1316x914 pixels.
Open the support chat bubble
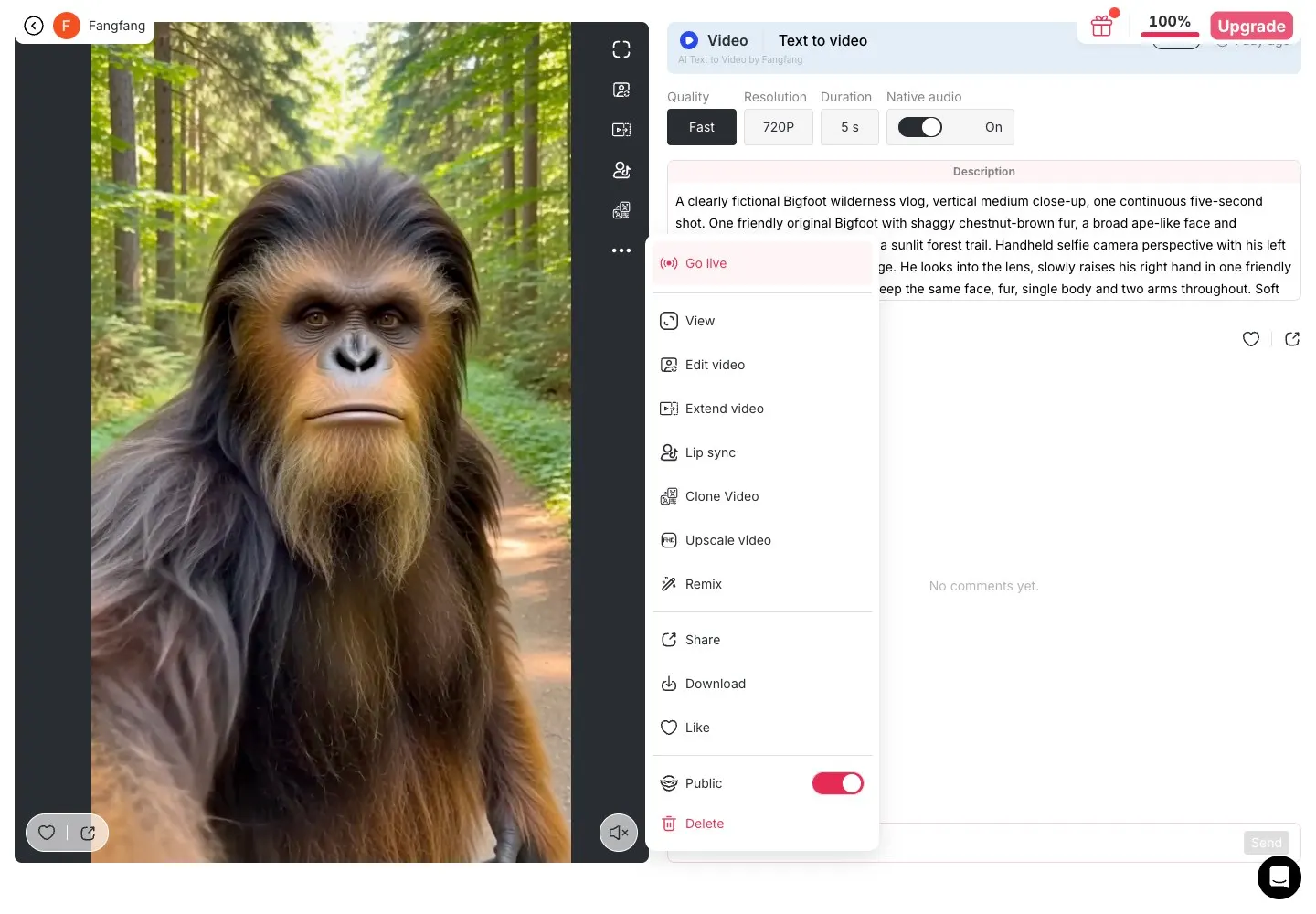click(x=1279, y=877)
